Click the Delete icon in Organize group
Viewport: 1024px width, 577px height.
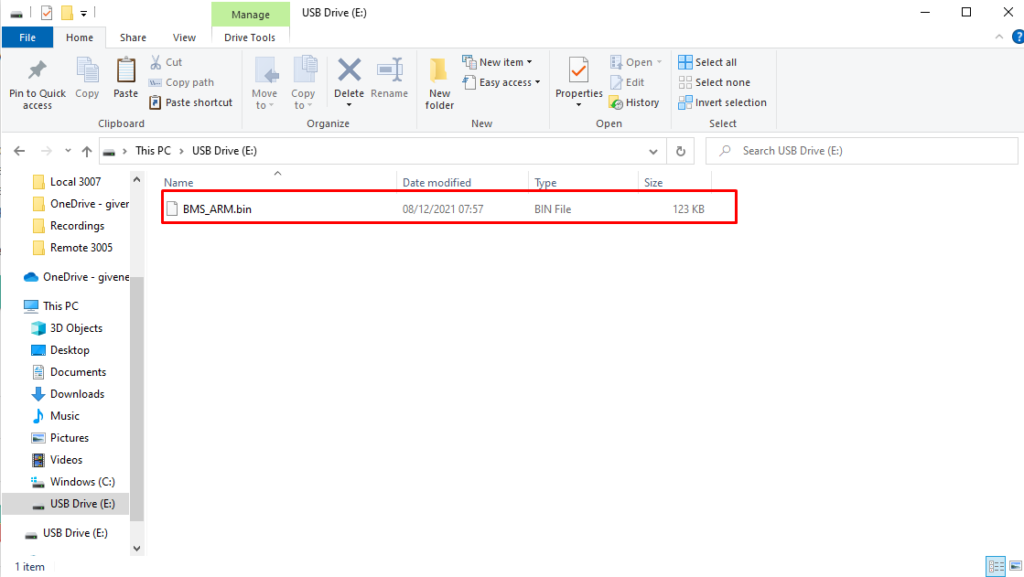[349, 72]
